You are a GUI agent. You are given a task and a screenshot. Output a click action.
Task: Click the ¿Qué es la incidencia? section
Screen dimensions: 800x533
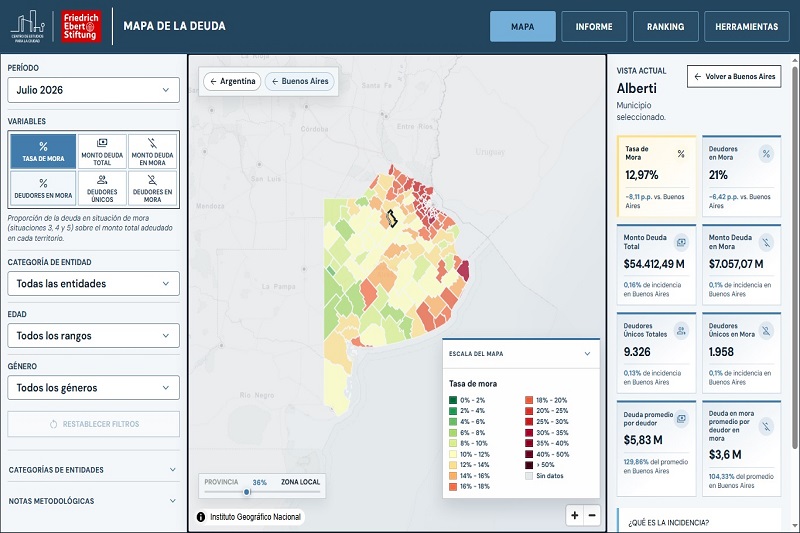699,520
